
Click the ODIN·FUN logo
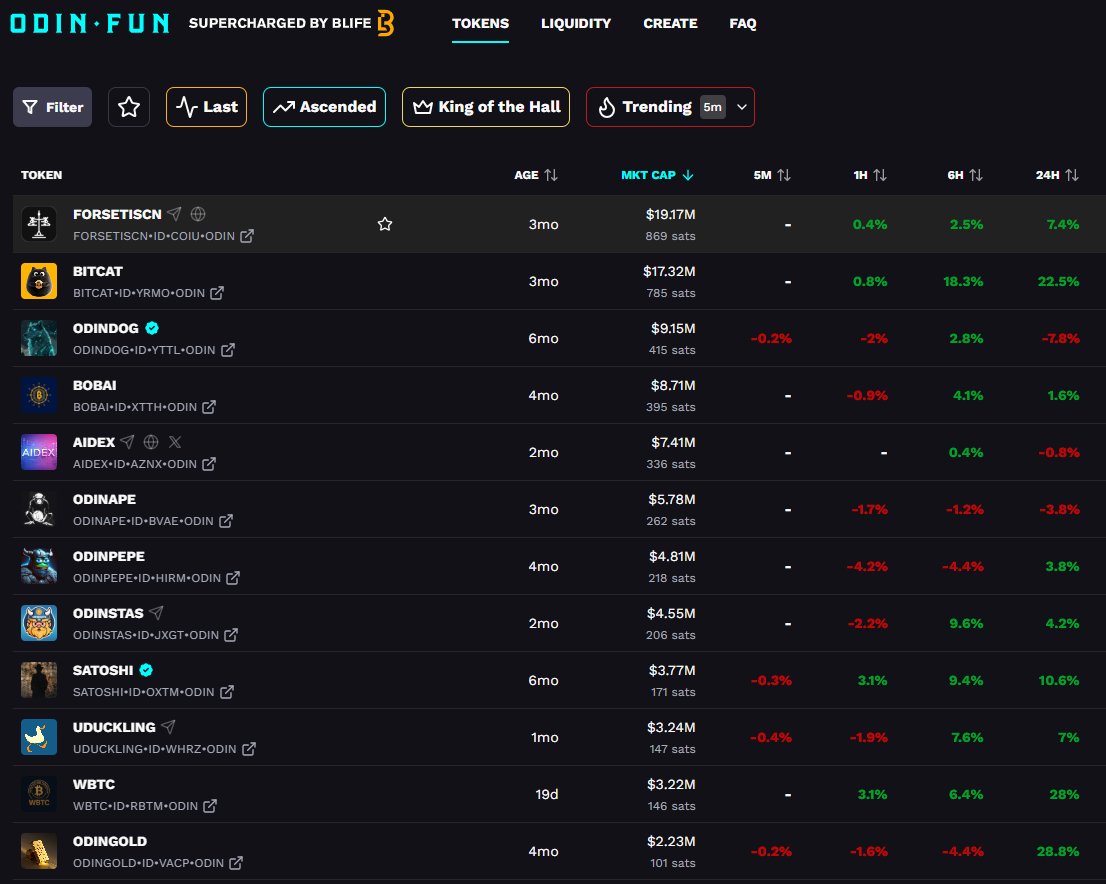tap(90, 23)
